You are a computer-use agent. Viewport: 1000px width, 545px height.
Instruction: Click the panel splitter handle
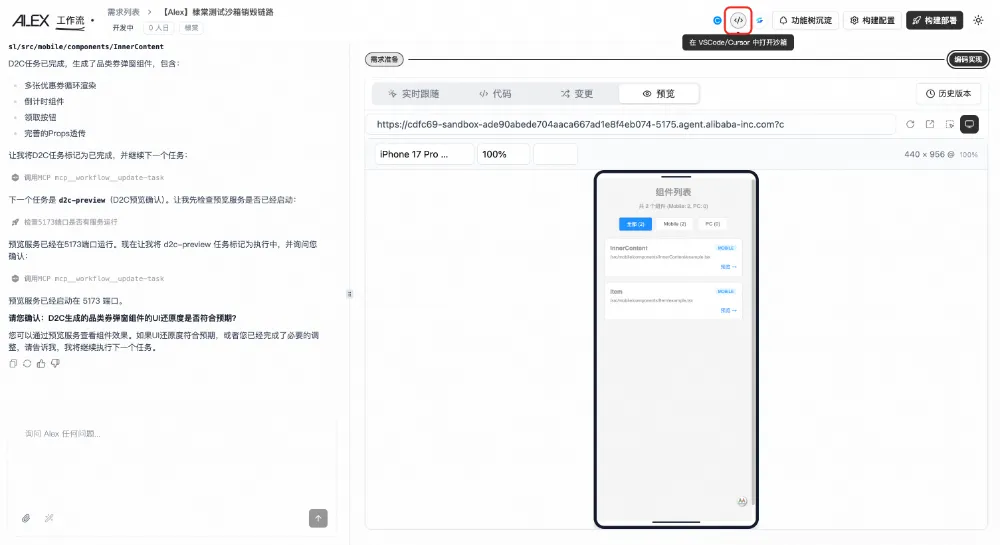pos(349,294)
